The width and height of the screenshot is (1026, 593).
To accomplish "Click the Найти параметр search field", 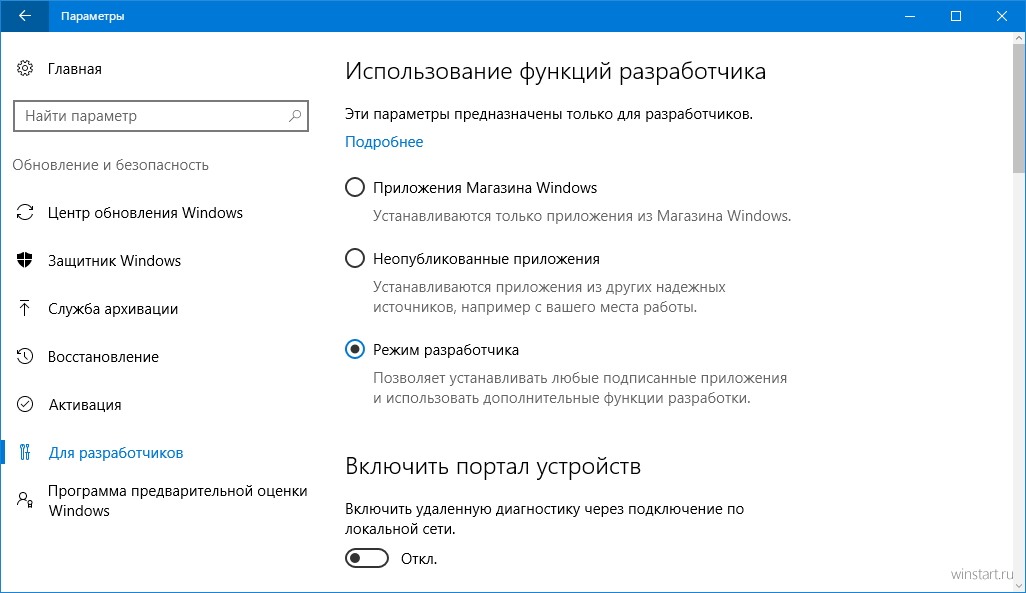I will click(160, 116).
